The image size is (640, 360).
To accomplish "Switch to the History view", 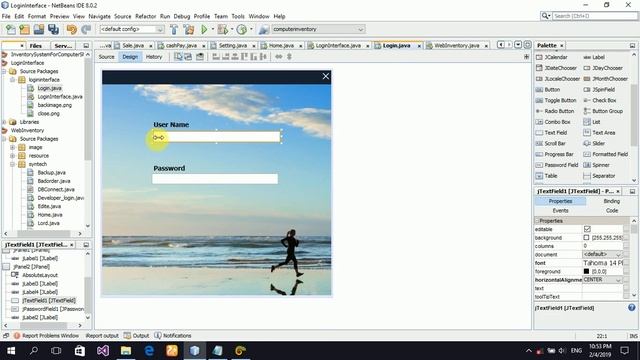I will pos(154,57).
